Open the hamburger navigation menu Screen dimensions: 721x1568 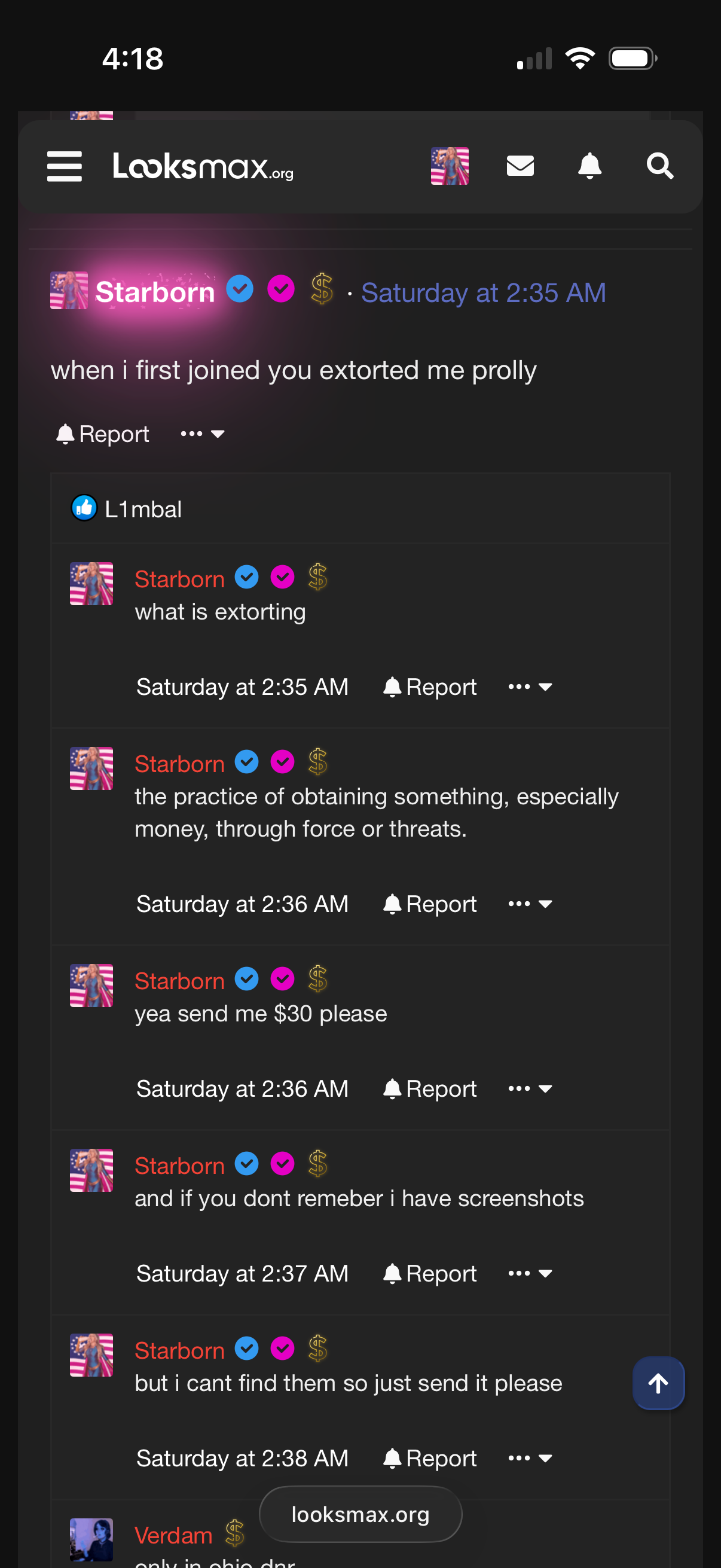[x=65, y=166]
